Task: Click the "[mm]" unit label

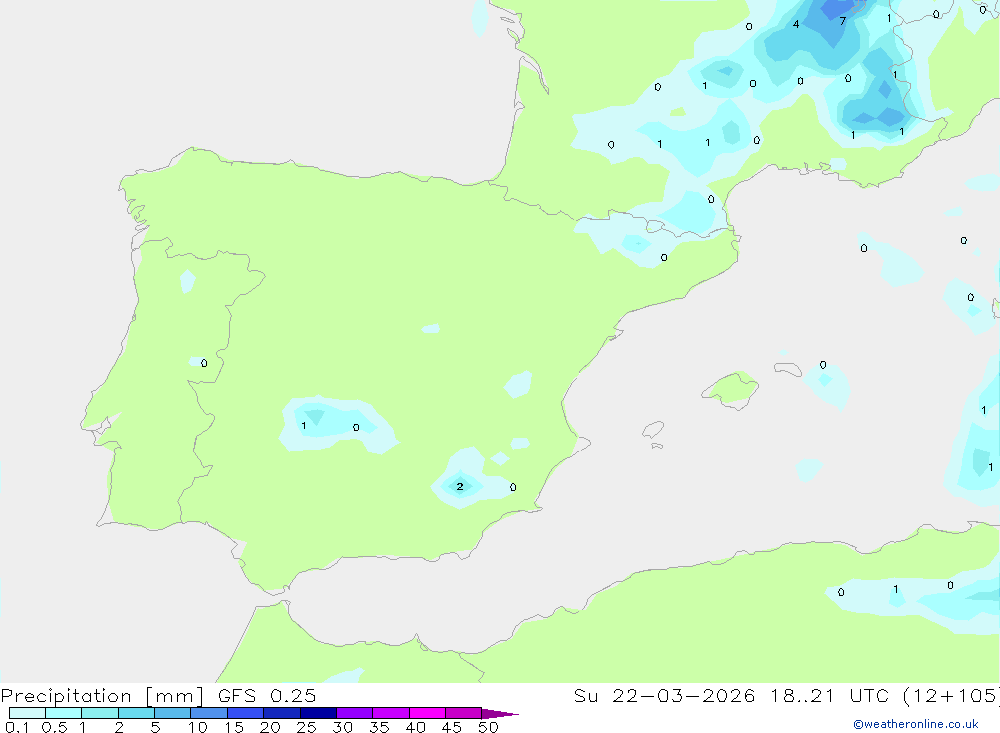Action: 175,696
